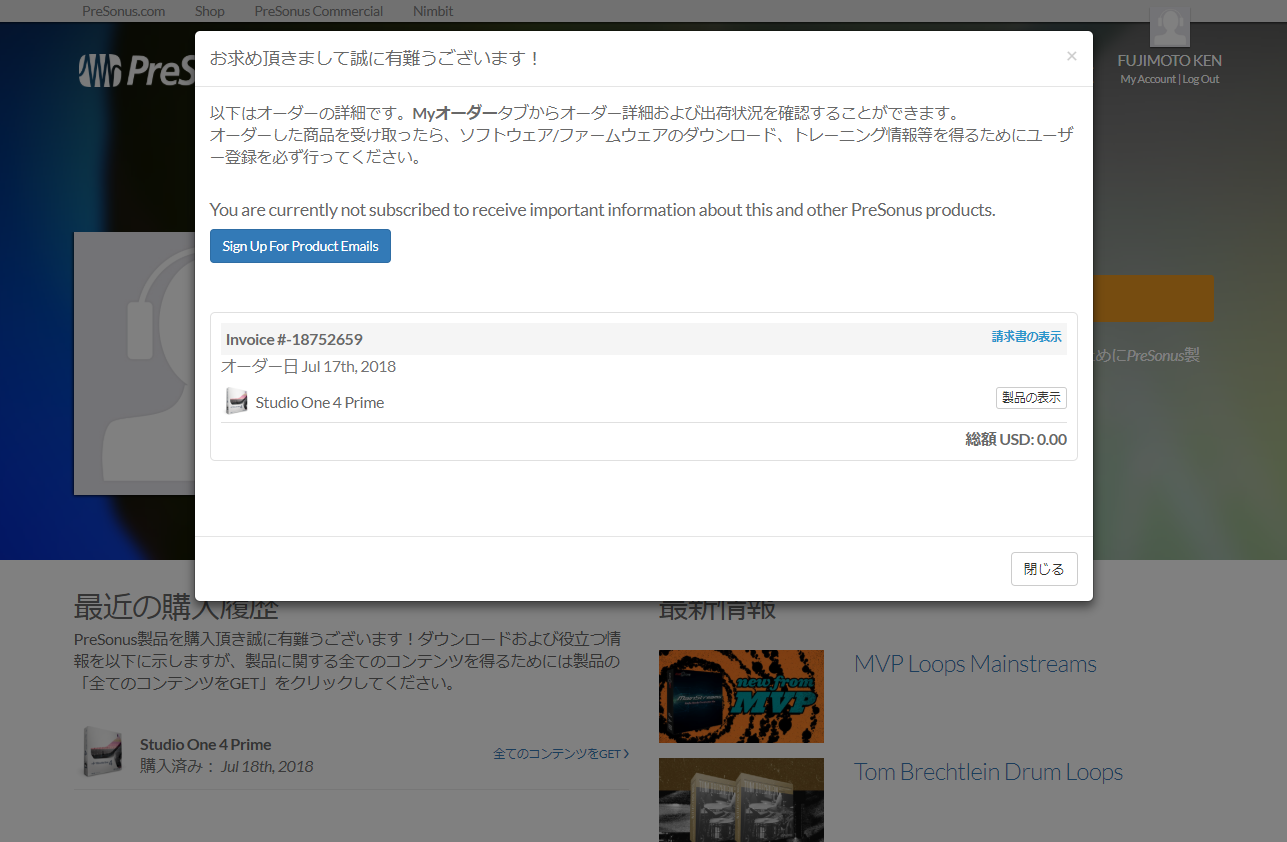This screenshot has width=1287, height=842.
Task: Open MVP Loops Mainstreams thumbnail
Action: click(741, 696)
